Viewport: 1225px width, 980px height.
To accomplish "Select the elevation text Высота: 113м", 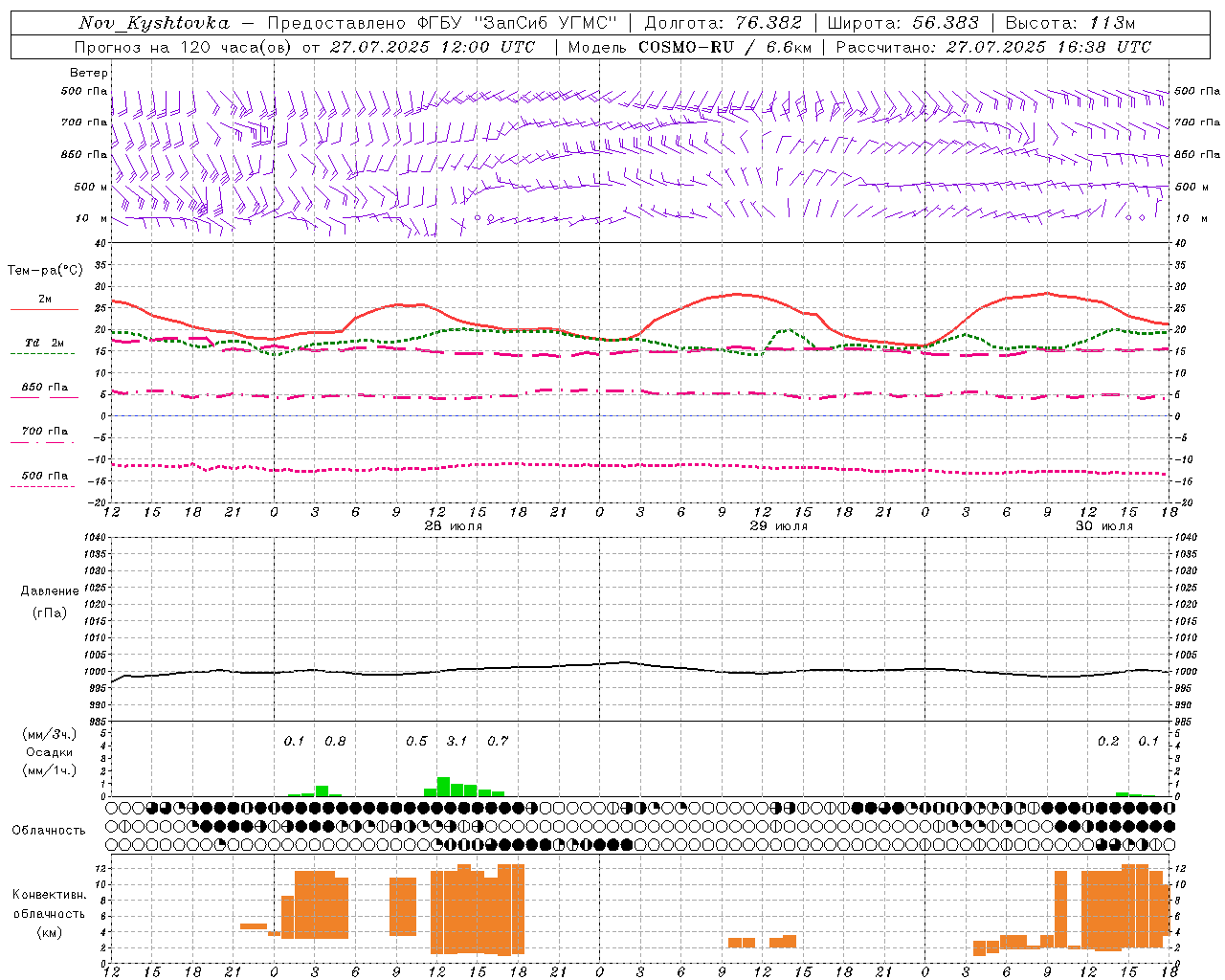I will click(1070, 23).
